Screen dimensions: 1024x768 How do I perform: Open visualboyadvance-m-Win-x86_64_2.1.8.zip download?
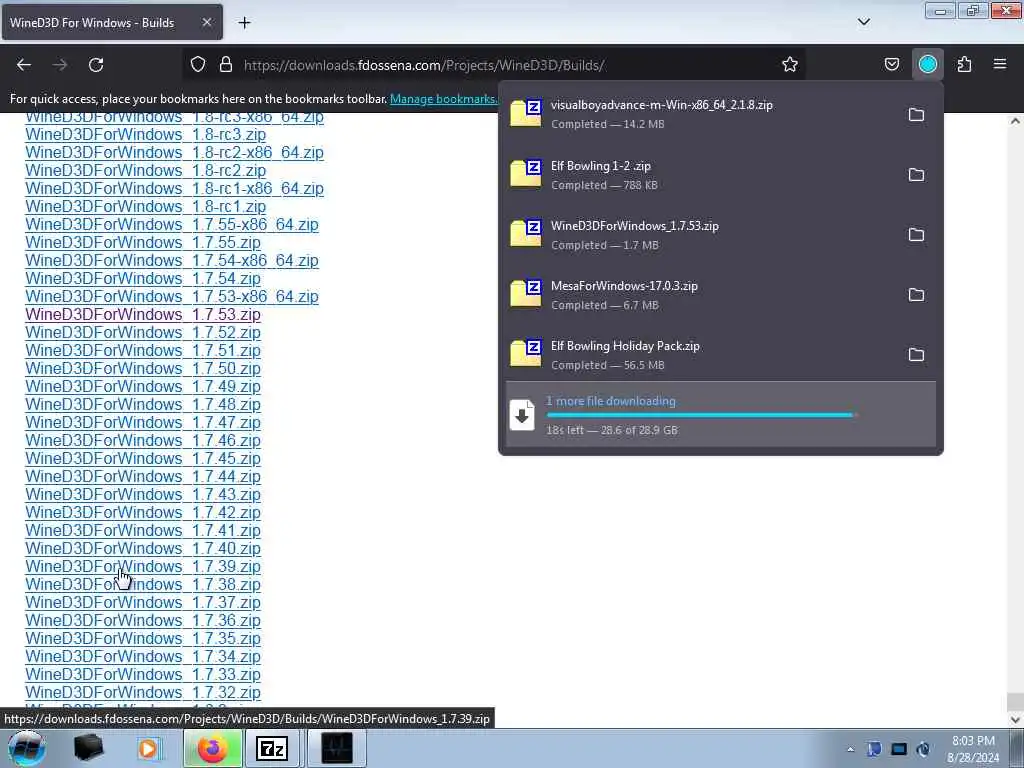699,114
